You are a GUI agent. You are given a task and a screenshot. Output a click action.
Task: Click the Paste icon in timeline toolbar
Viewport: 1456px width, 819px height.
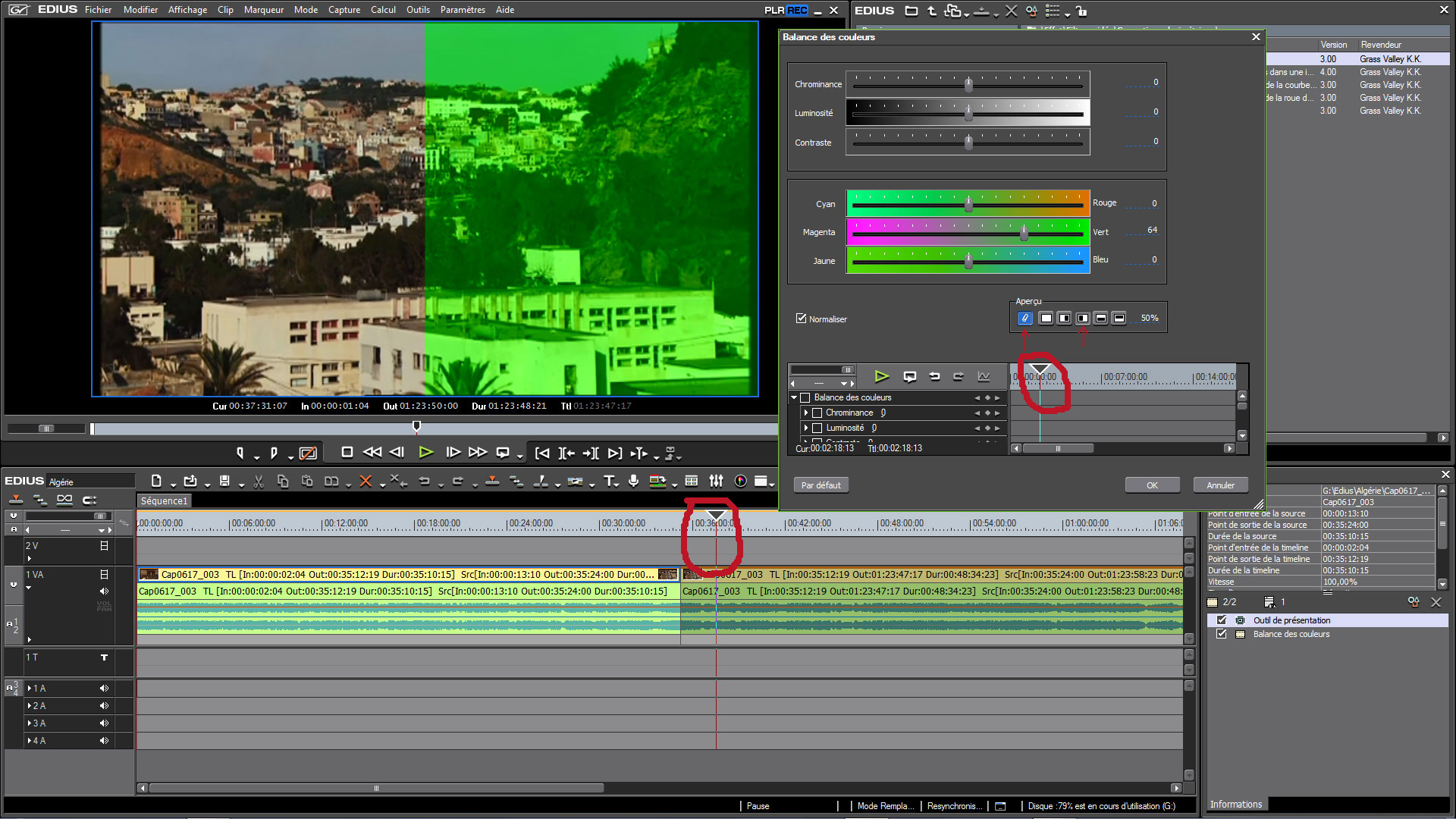click(x=307, y=481)
